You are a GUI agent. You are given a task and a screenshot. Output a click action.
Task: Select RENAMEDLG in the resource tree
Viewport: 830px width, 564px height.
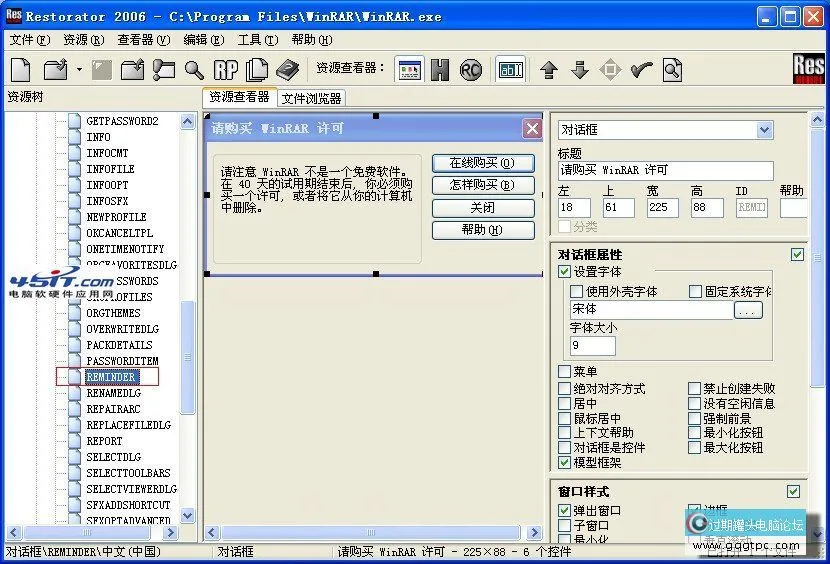click(x=114, y=393)
